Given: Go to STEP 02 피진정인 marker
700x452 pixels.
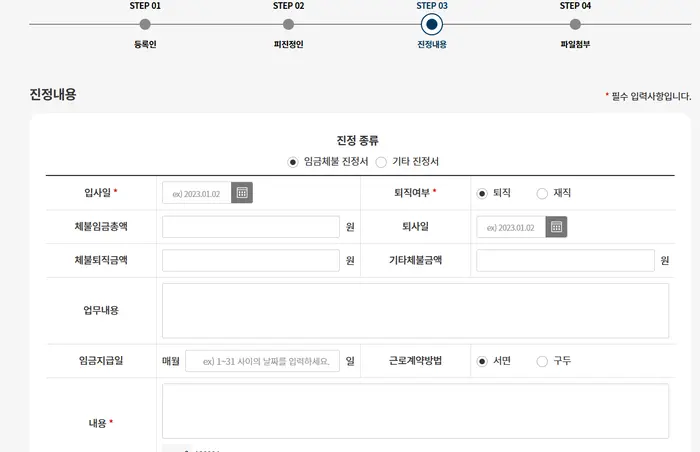Looking at the screenshot, I should tap(288, 25).
